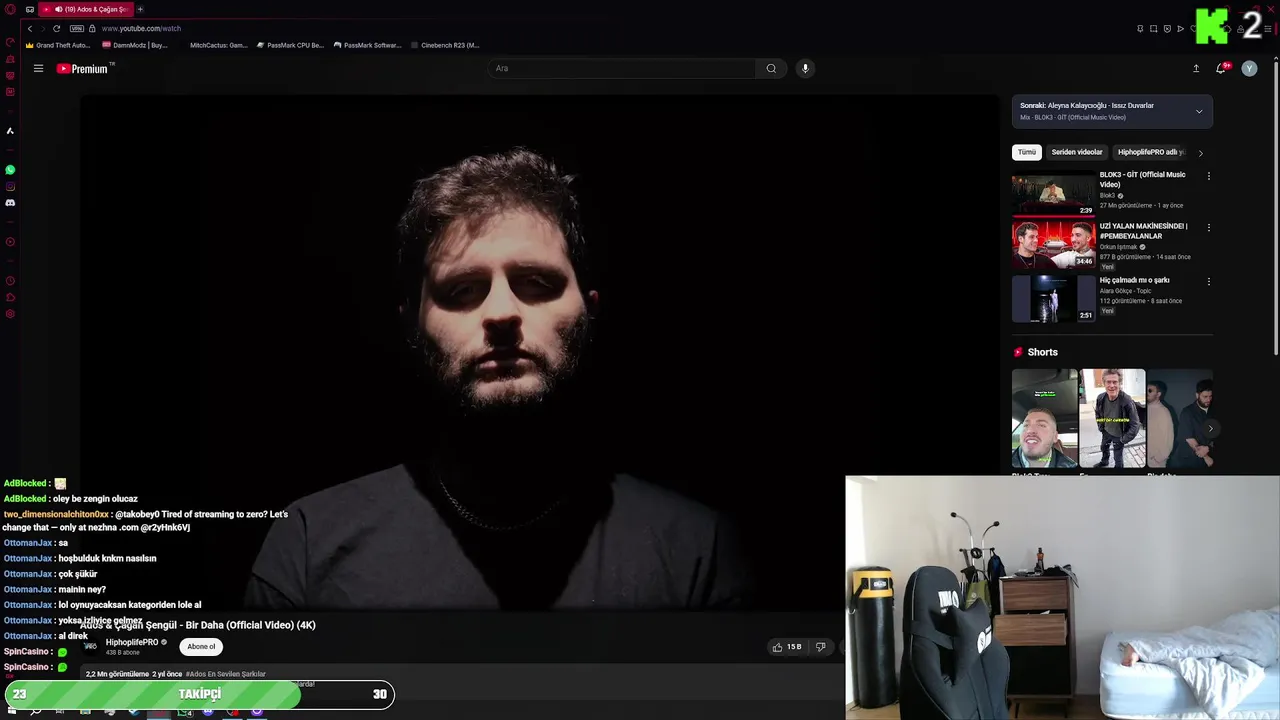Open Aria AI in the Opera sidebar
Screen dimensions: 1280x720
pos(10,131)
